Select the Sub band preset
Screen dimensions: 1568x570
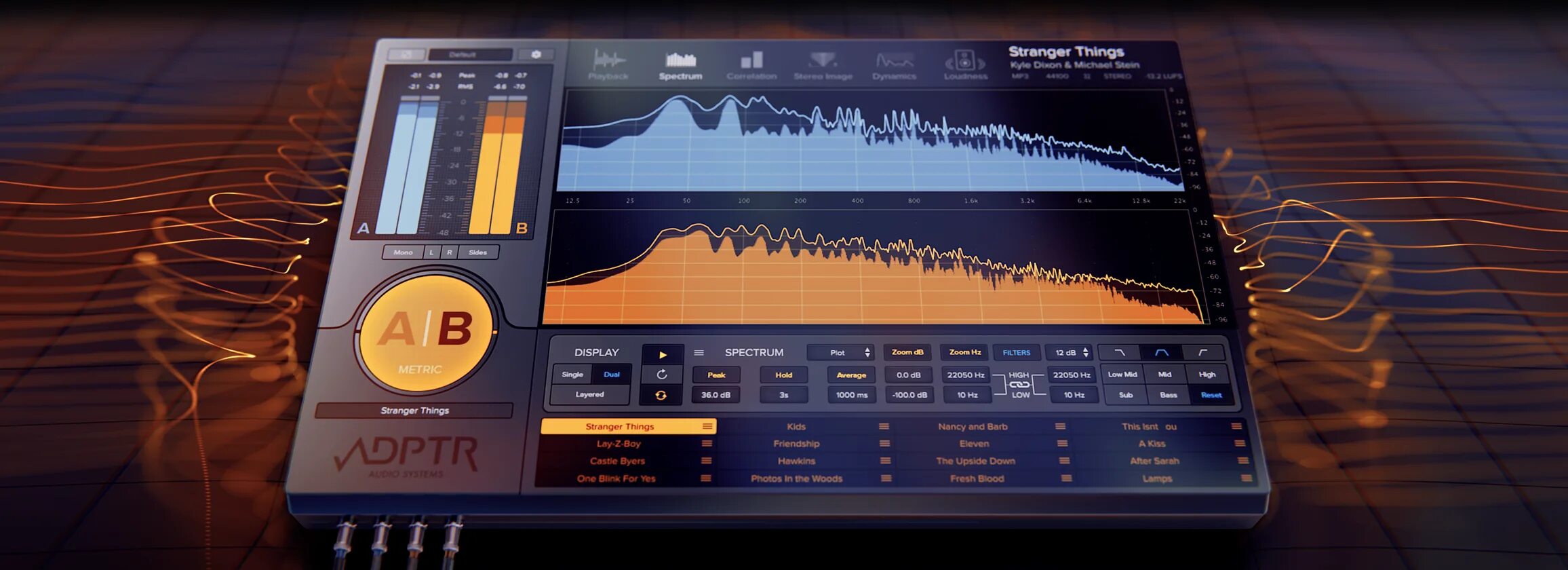[1126, 395]
